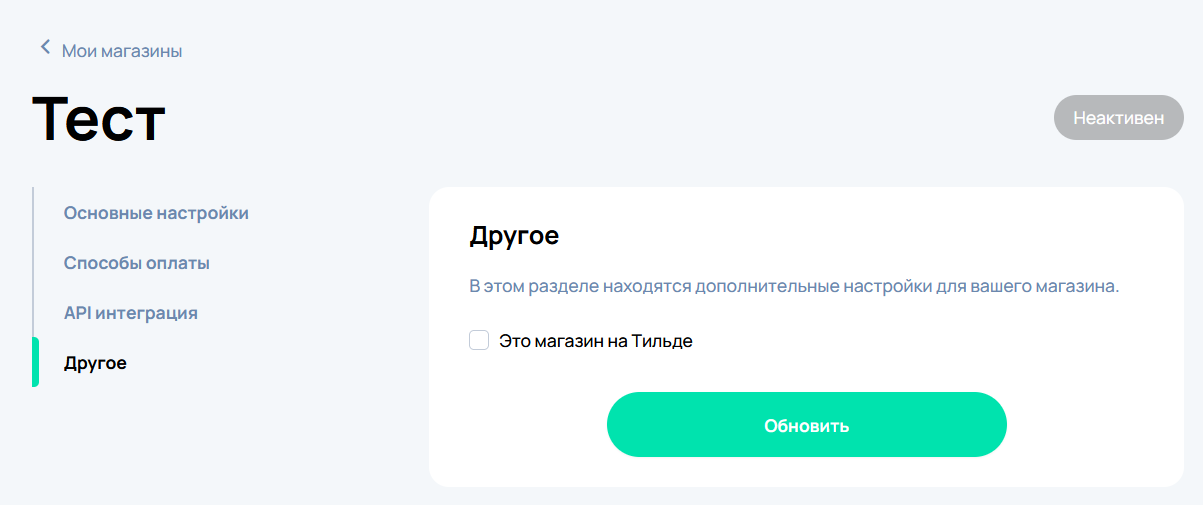This screenshot has width=1203, height=505.
Task: Click the green active indicator beside Другое
Action: tap(36, 362)
